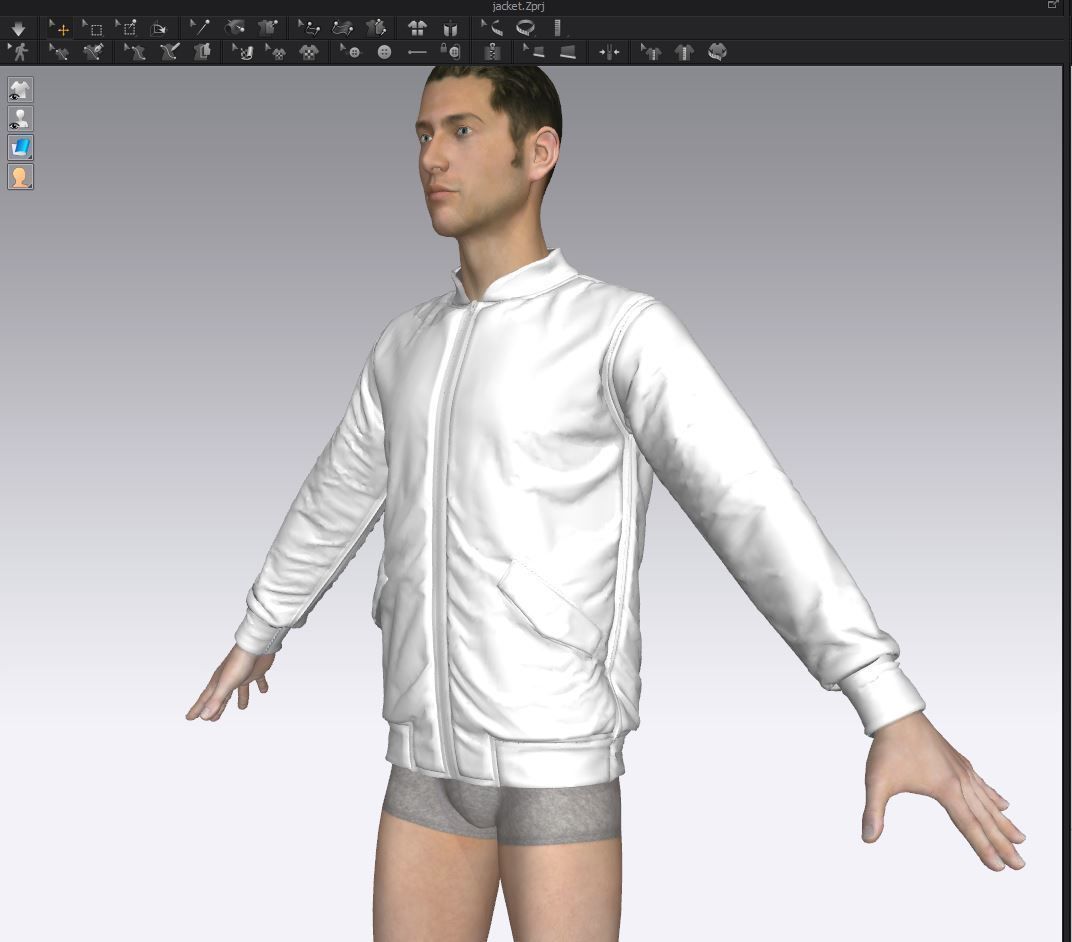
Task: Choose Garment circumference measure tool
Action: 717,52
